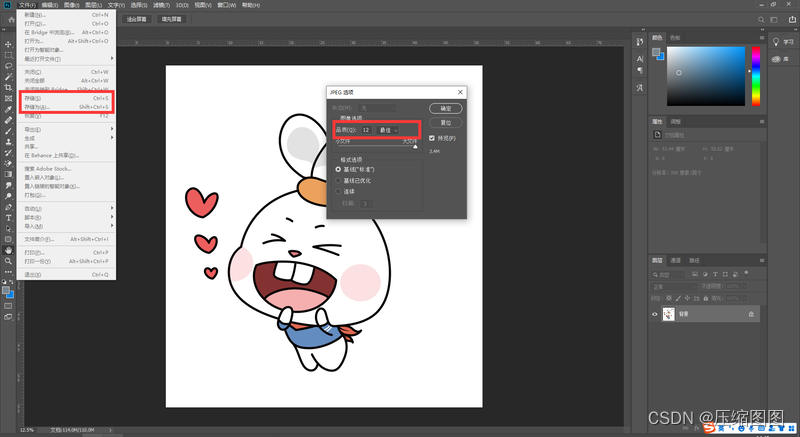Open the search icon in options bar
This screenshot has height=437, width=800.
(761, 19)
